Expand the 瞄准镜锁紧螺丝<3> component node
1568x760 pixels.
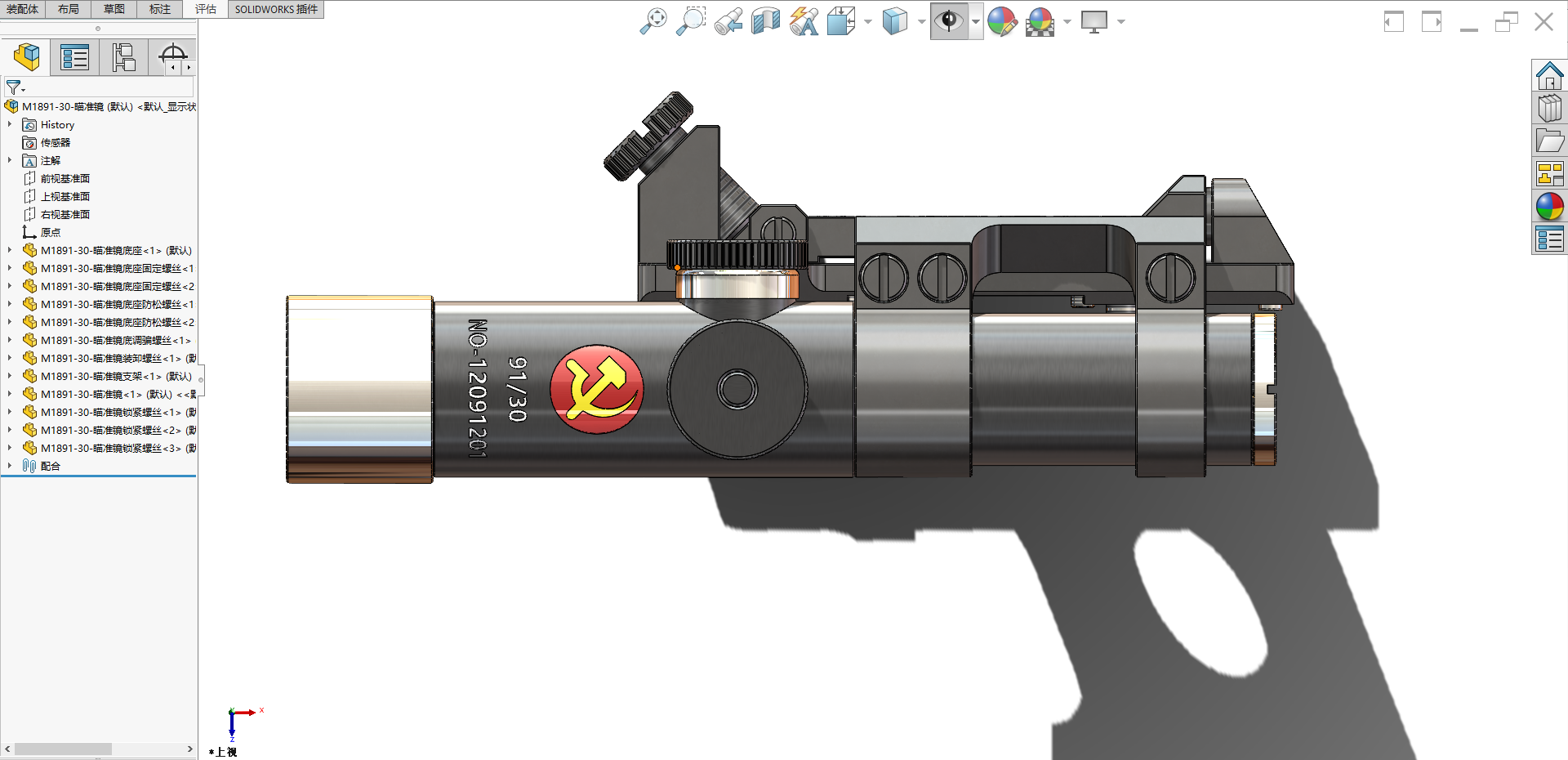[x=10, y=449]
